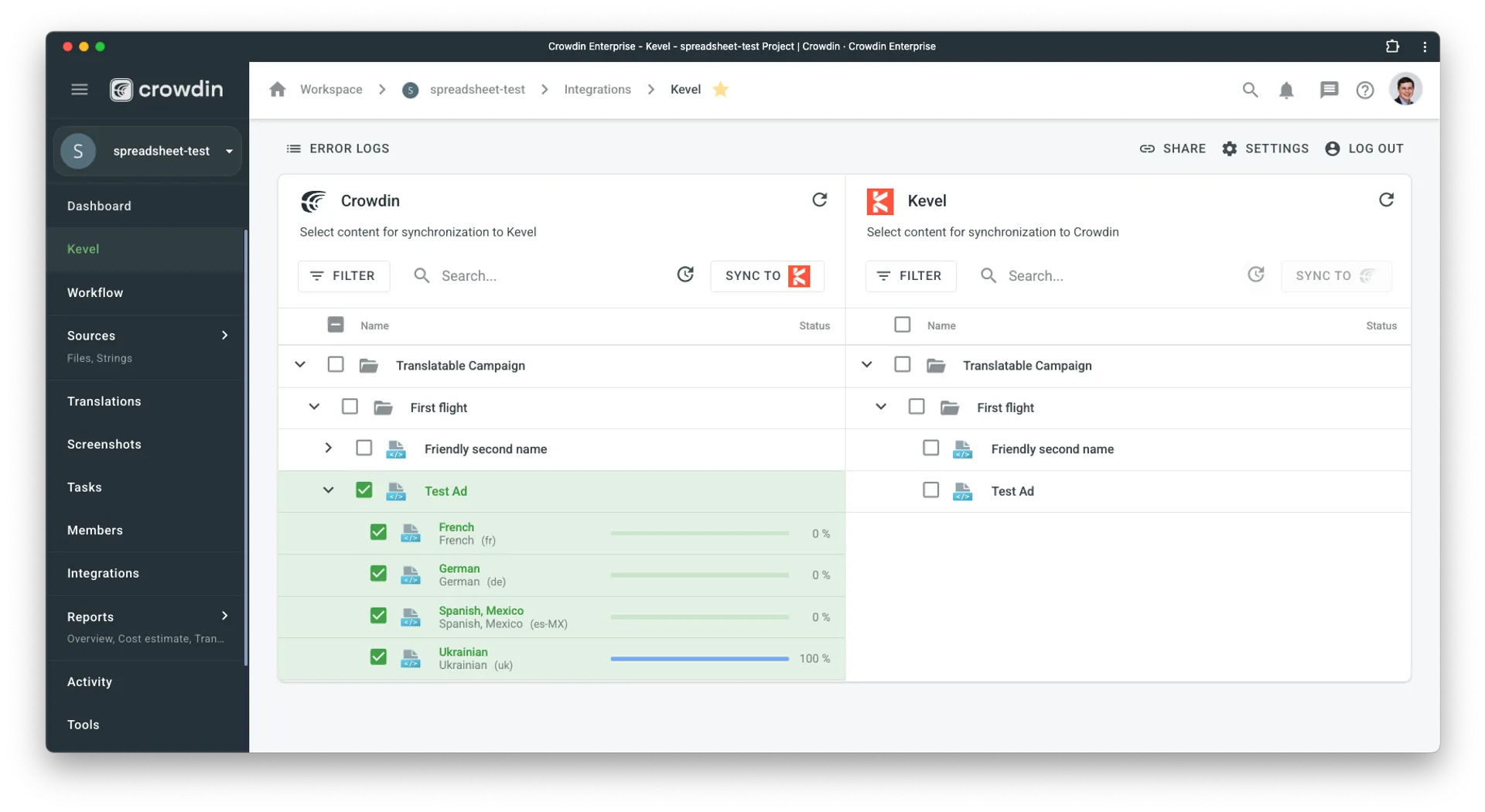
Task: Click First flight folder icon in Kevel panel
Action: (x=950, y=408)
